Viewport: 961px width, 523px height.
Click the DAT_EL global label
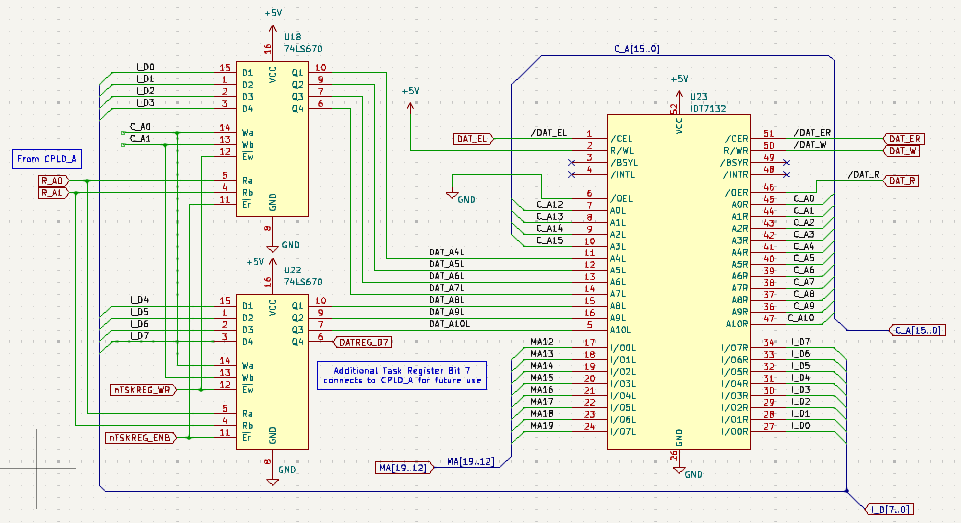point(473,138)
